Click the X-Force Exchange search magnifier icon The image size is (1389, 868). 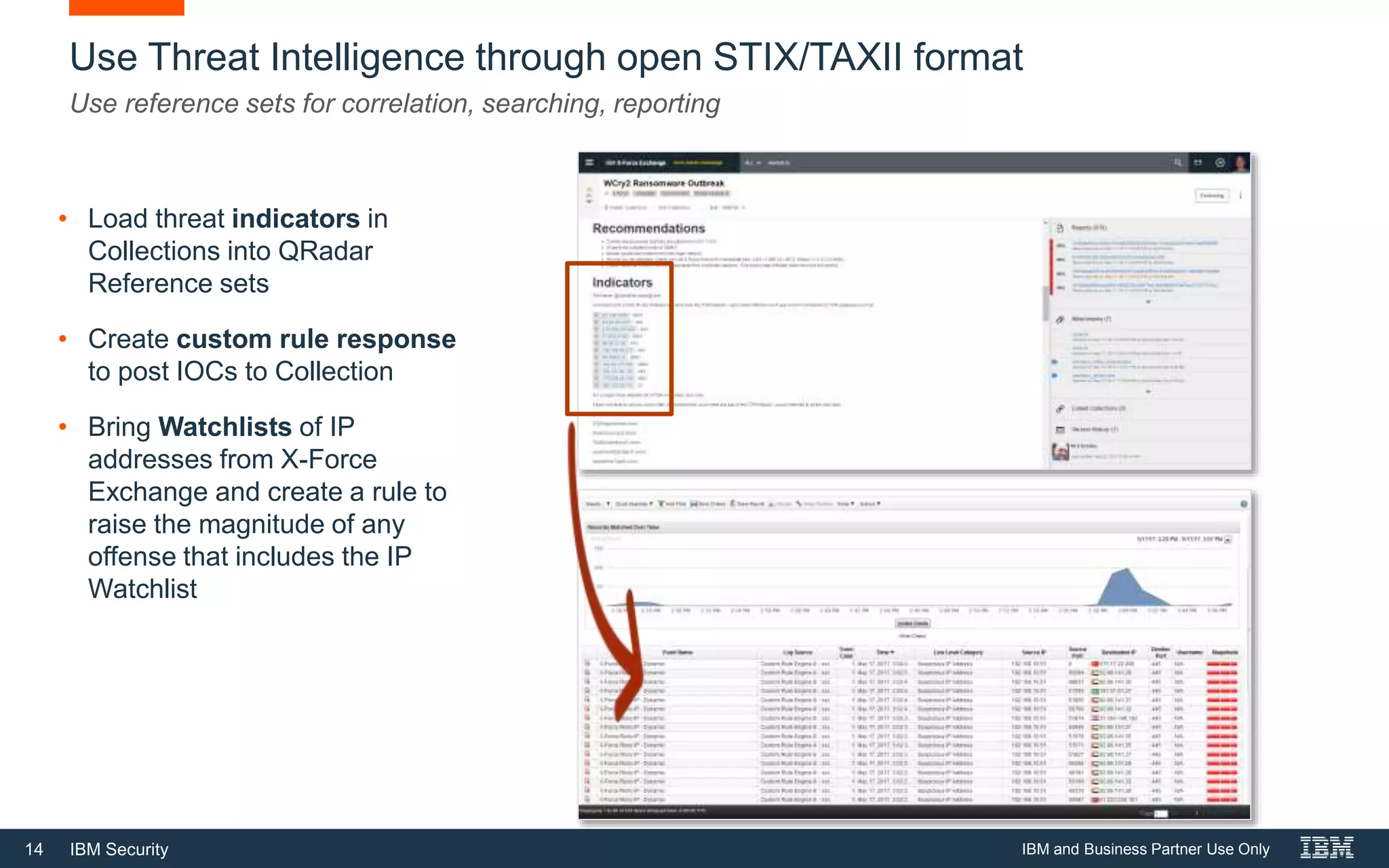click(x=1177, y=163)
